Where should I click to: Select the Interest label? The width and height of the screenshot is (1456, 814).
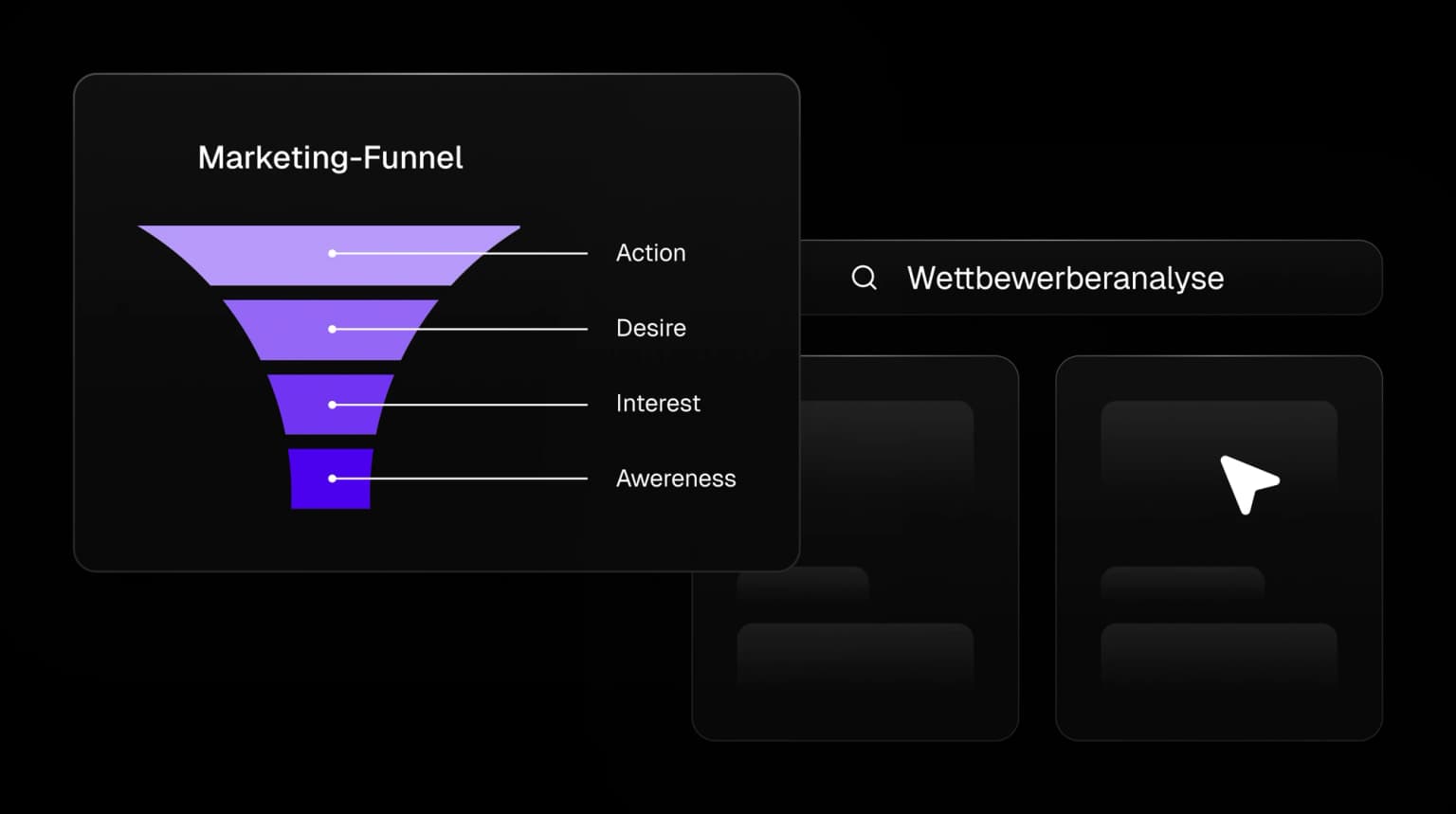coord(658,404)
